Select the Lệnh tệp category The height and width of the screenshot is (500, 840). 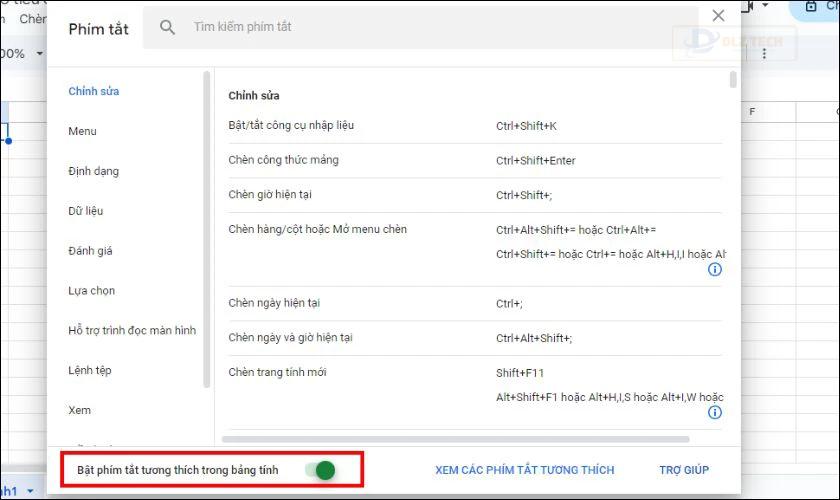coord(89,370)
